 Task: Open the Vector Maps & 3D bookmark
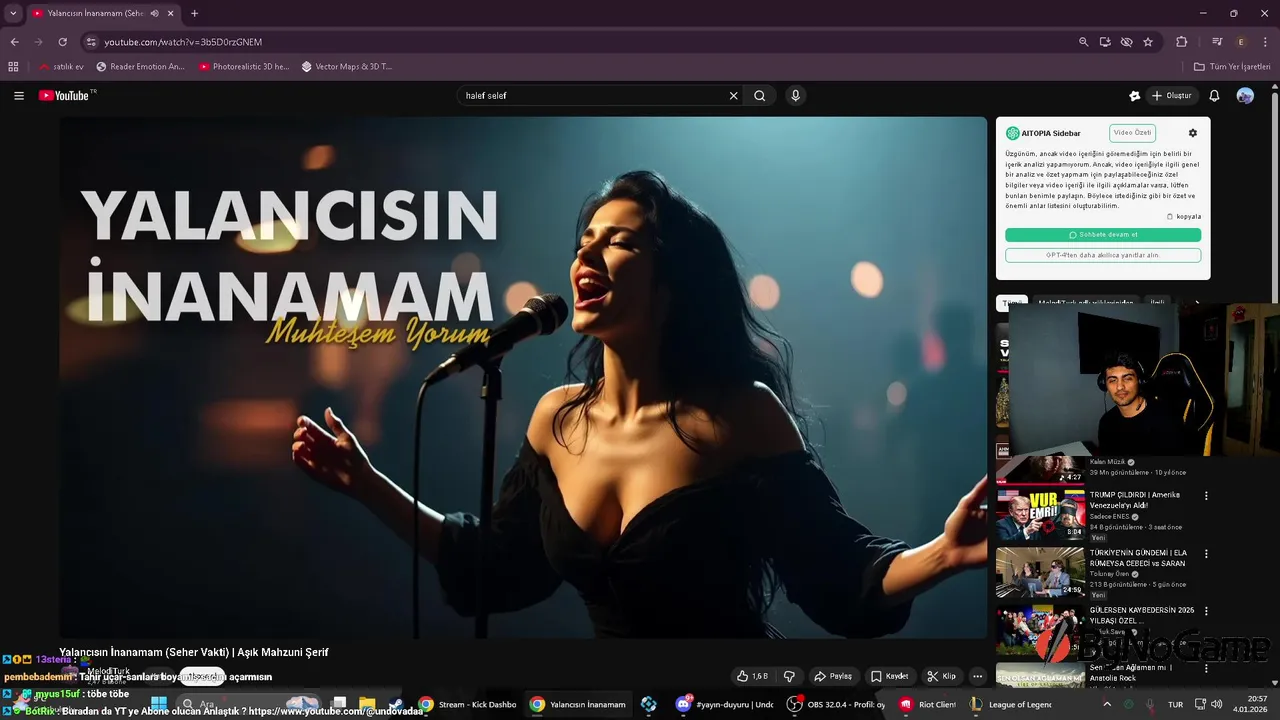(347, 67)
